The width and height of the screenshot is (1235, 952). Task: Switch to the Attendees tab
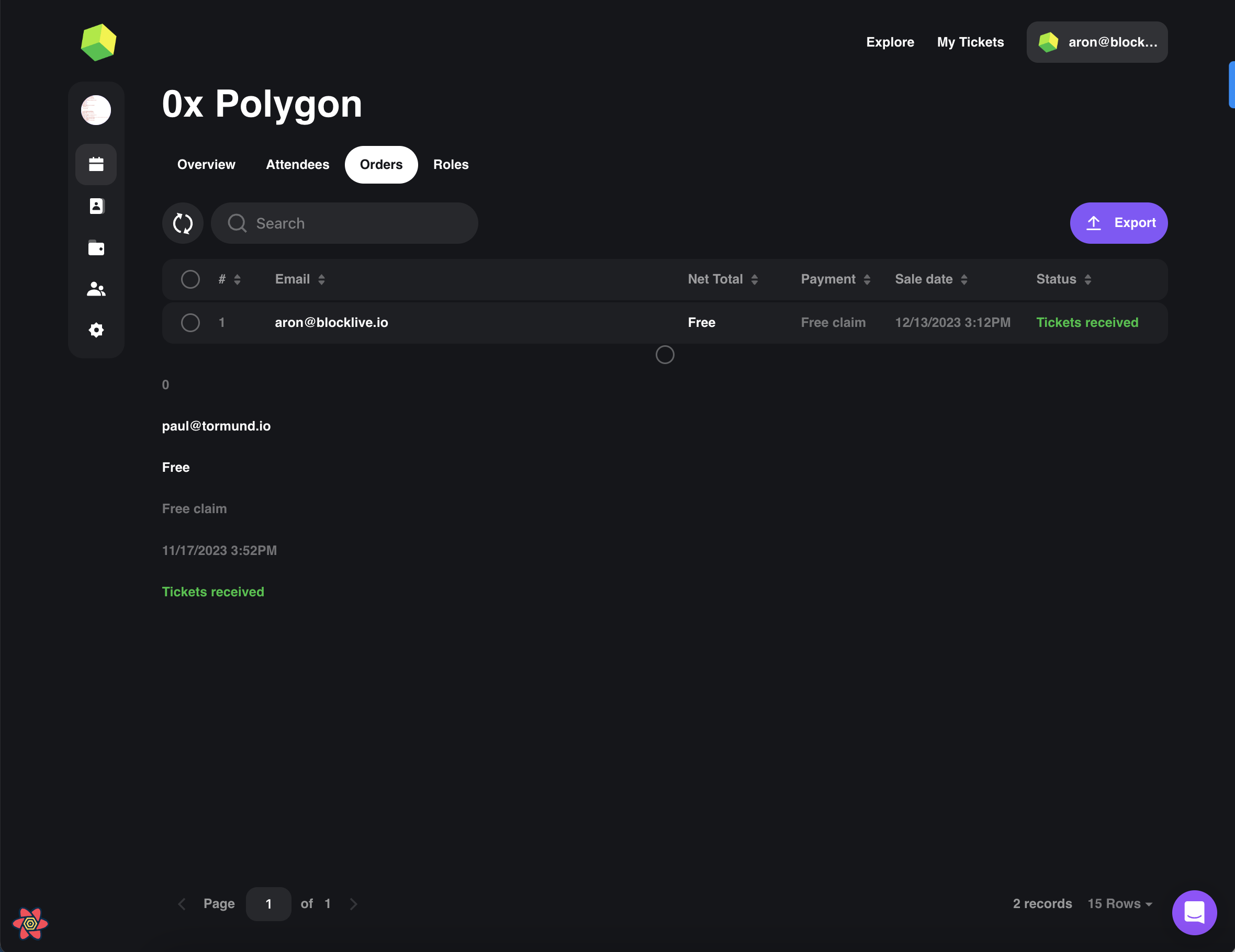click(297, 165)
